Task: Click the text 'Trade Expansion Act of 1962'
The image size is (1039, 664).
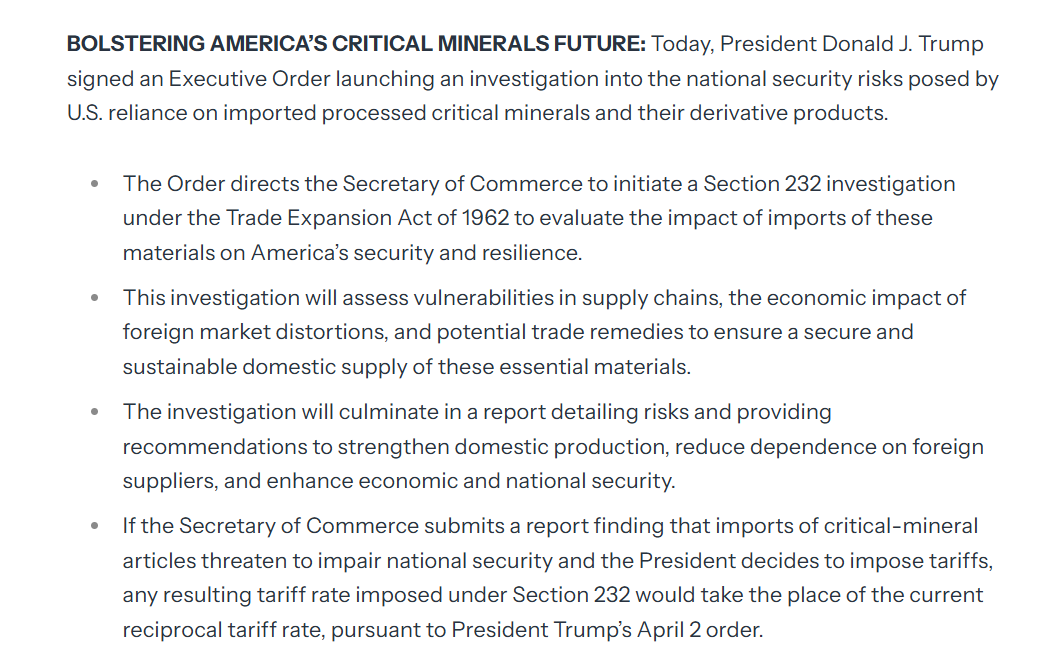Action: tap(368, 218)
